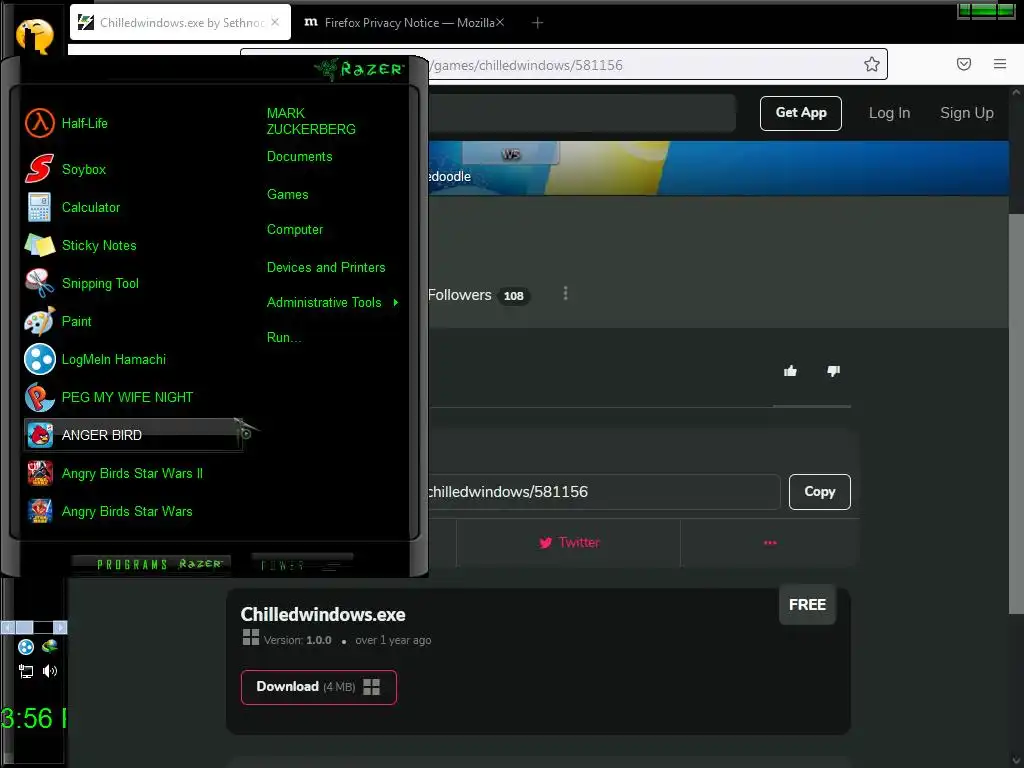Viewport: 1024px width, 768px height.
Task: Open MARK ZUCKERBERG user folder
Action: click(311, 121)
